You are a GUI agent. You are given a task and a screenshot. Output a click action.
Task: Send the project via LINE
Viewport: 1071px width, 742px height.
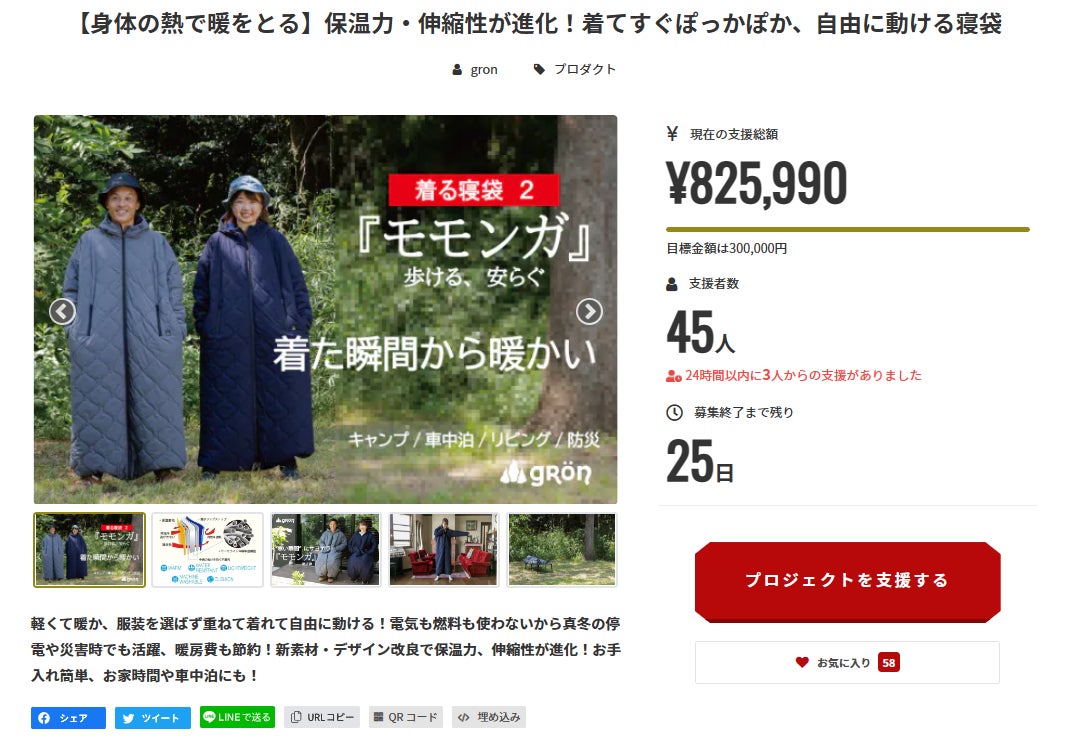[x=237, y=717]
